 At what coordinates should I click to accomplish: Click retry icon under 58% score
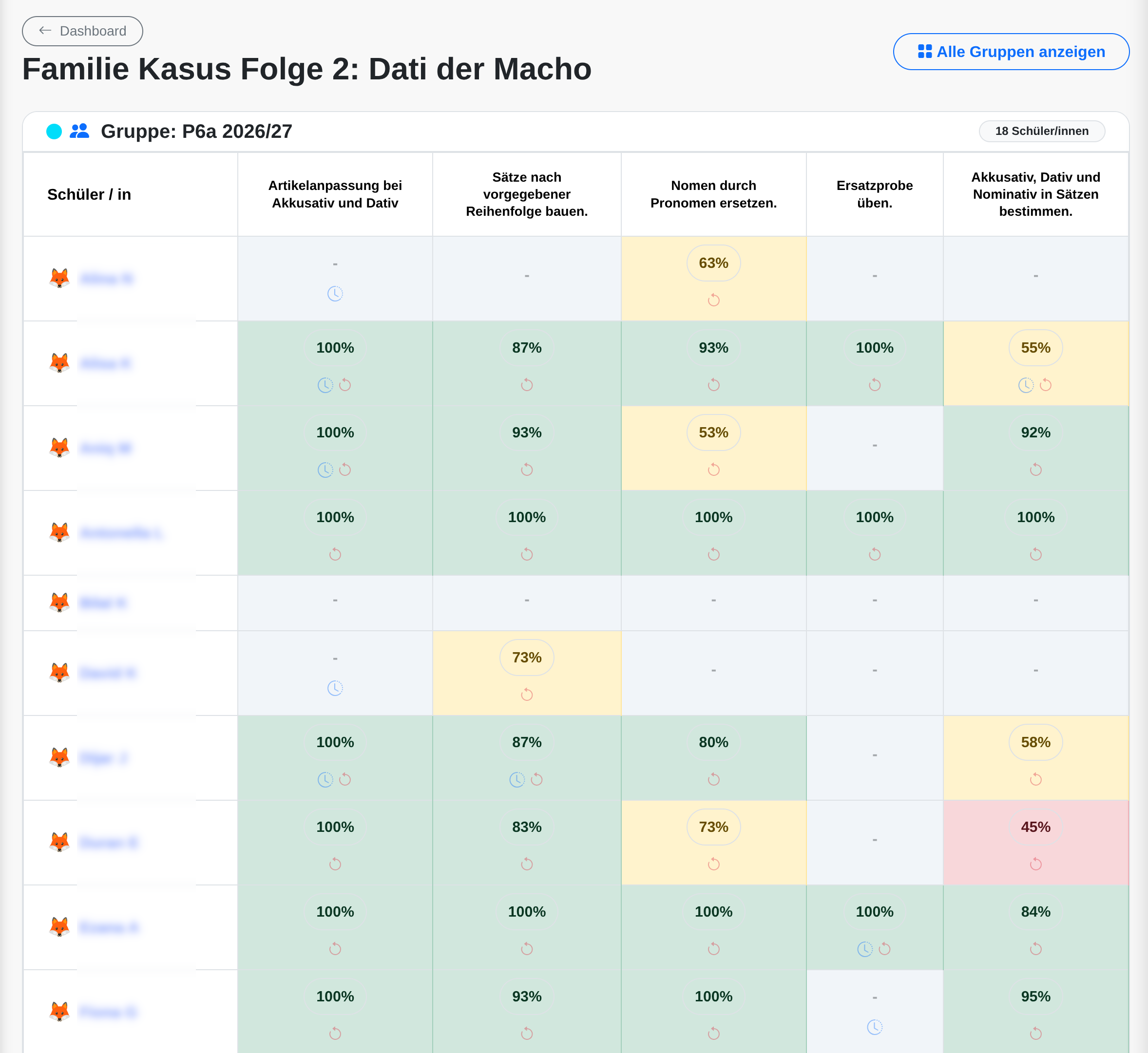pos(1036,779)
